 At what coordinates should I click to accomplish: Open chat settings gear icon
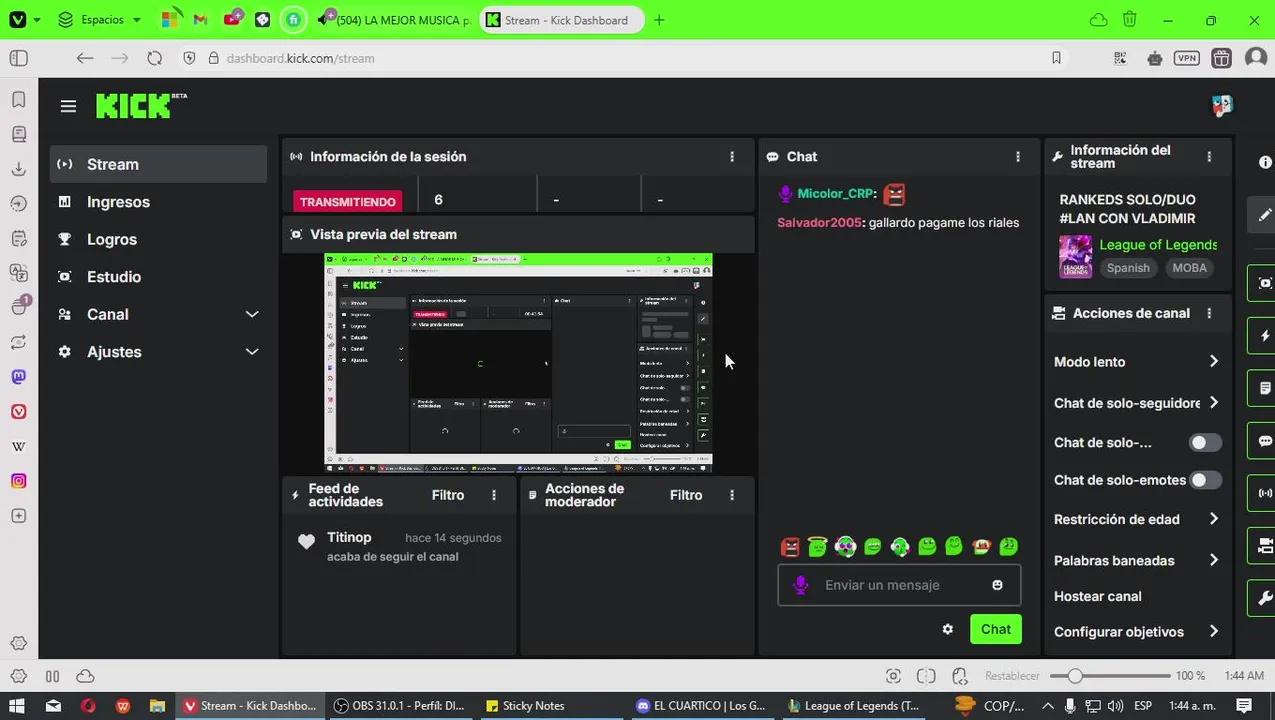pos(947,629)
